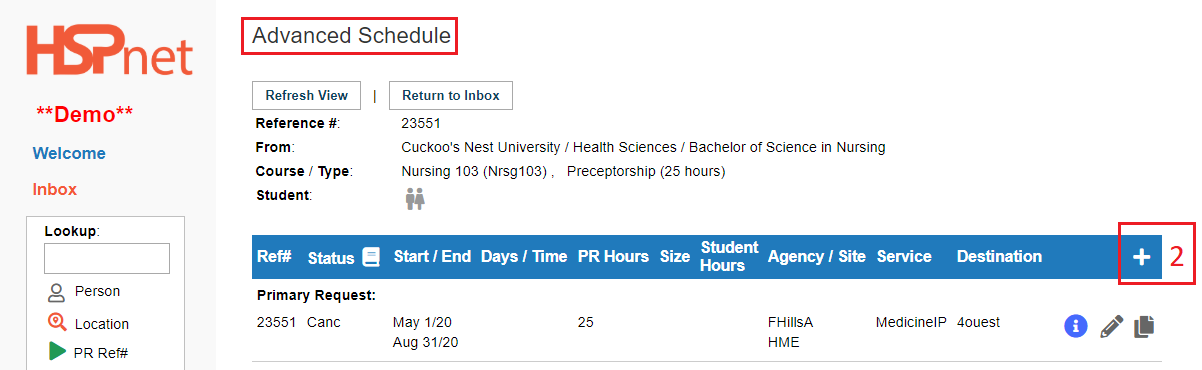The image size is (1202, 370).
Task: Click the status legend book icon
Action: [x=371, y=257]
